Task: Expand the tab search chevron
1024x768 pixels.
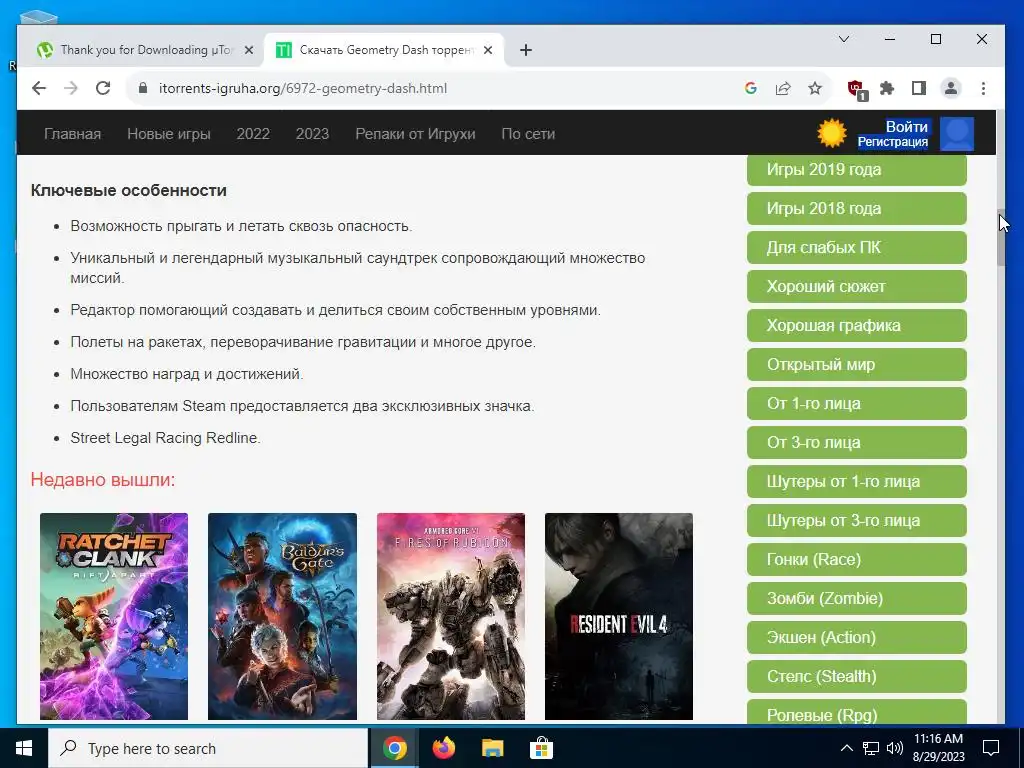Action: [844, 39]
